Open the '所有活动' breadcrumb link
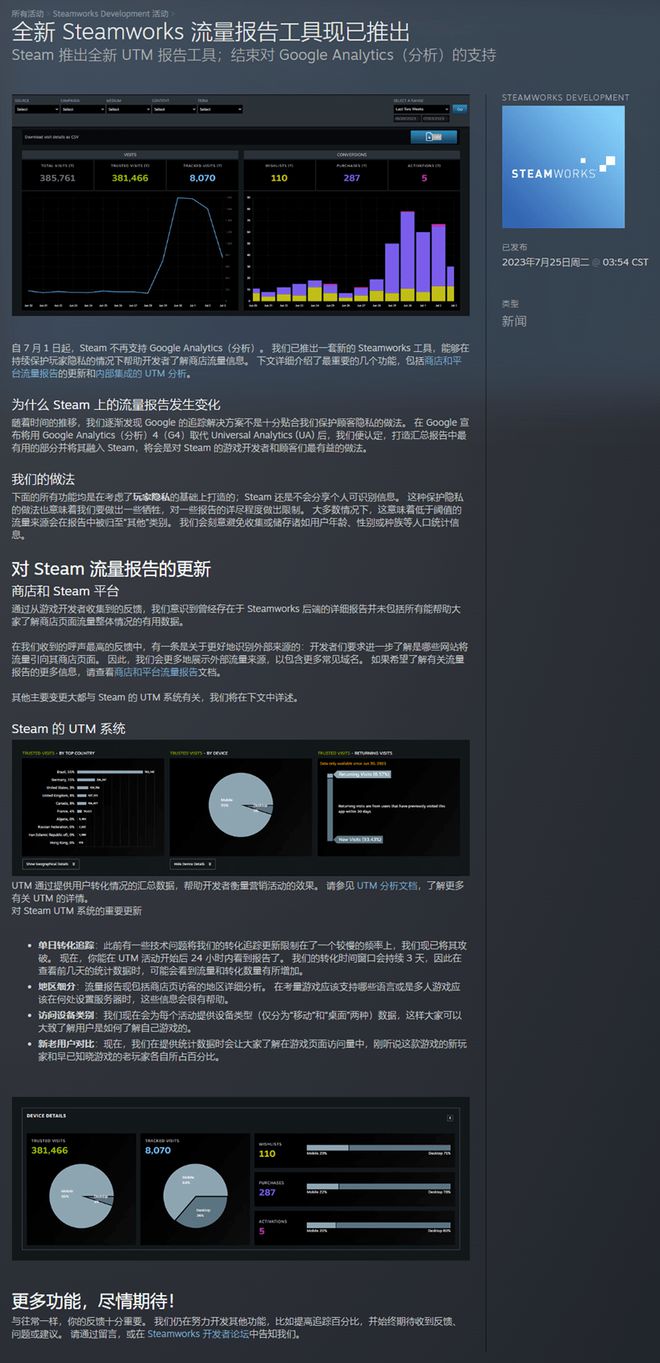This screenshot has width=660, height=1363. pyautogui.click(x=27, y=13)
